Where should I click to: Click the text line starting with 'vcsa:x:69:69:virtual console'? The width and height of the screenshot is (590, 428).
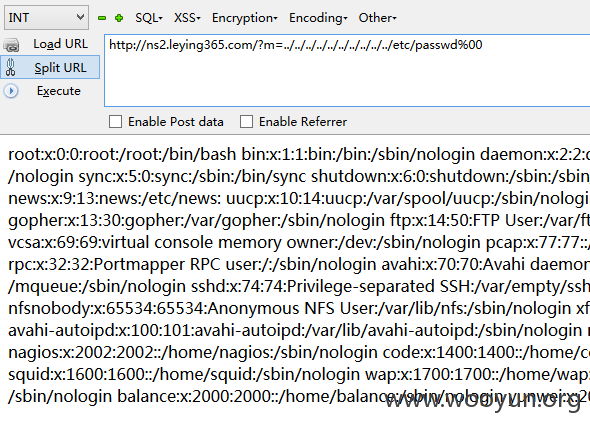(299, 242)
